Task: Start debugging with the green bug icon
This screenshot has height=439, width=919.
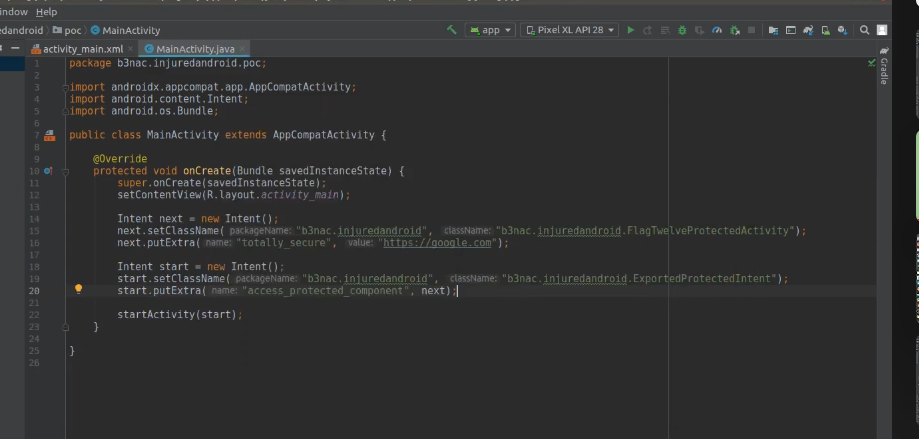Action: point(682,30)
